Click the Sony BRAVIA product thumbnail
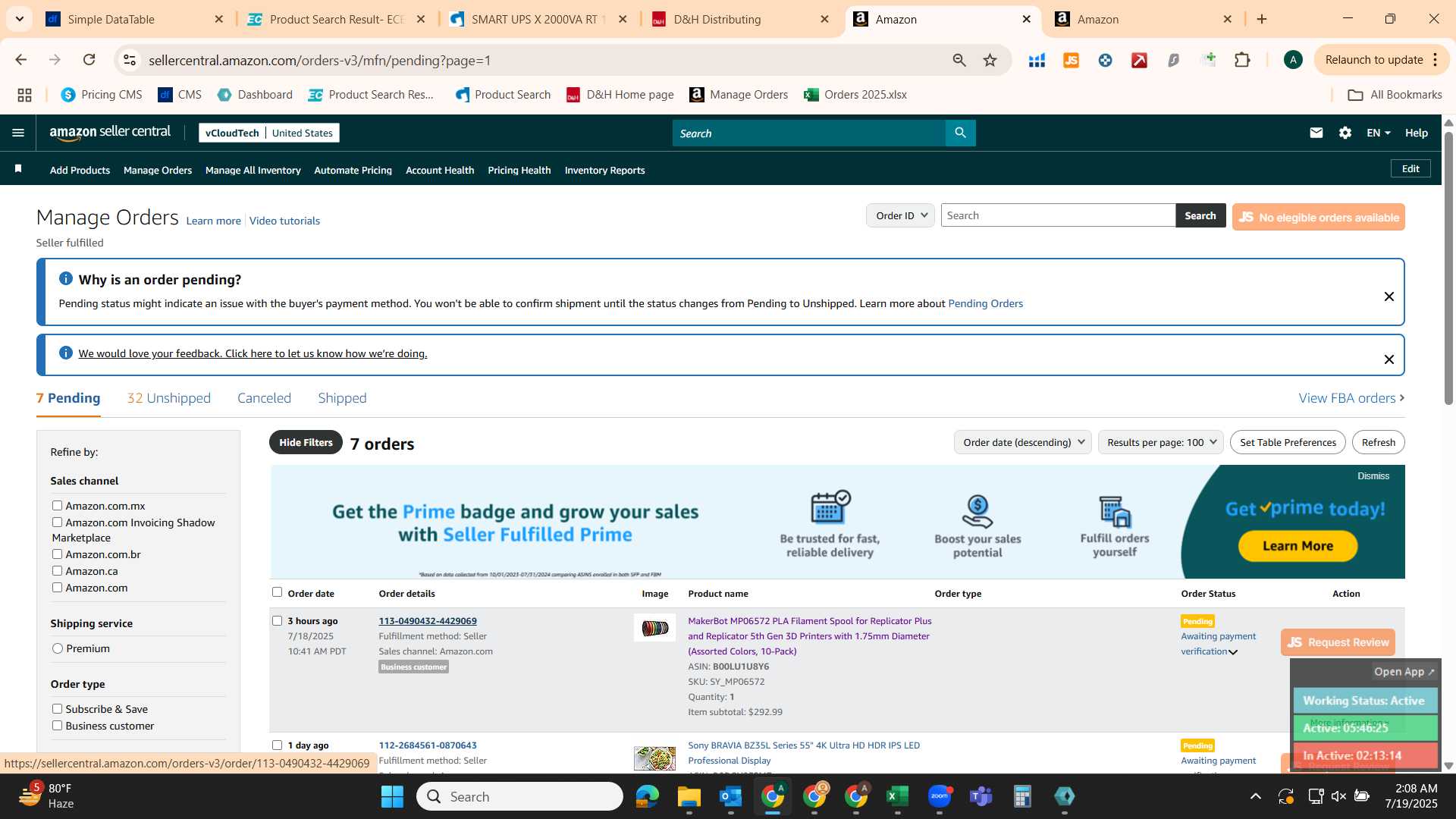 [654, 758]
